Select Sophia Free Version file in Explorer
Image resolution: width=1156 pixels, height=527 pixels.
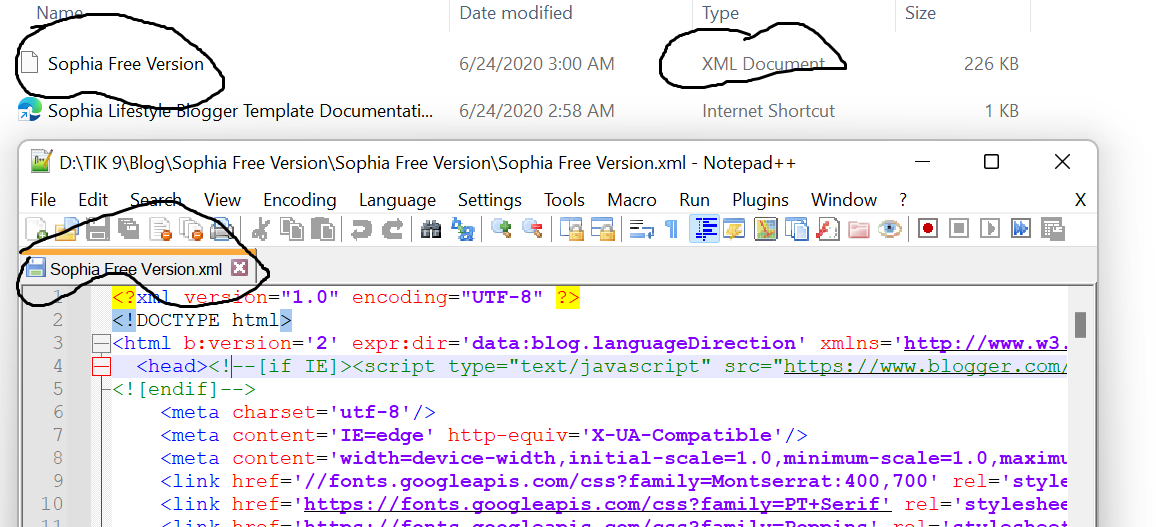[125, 64]
